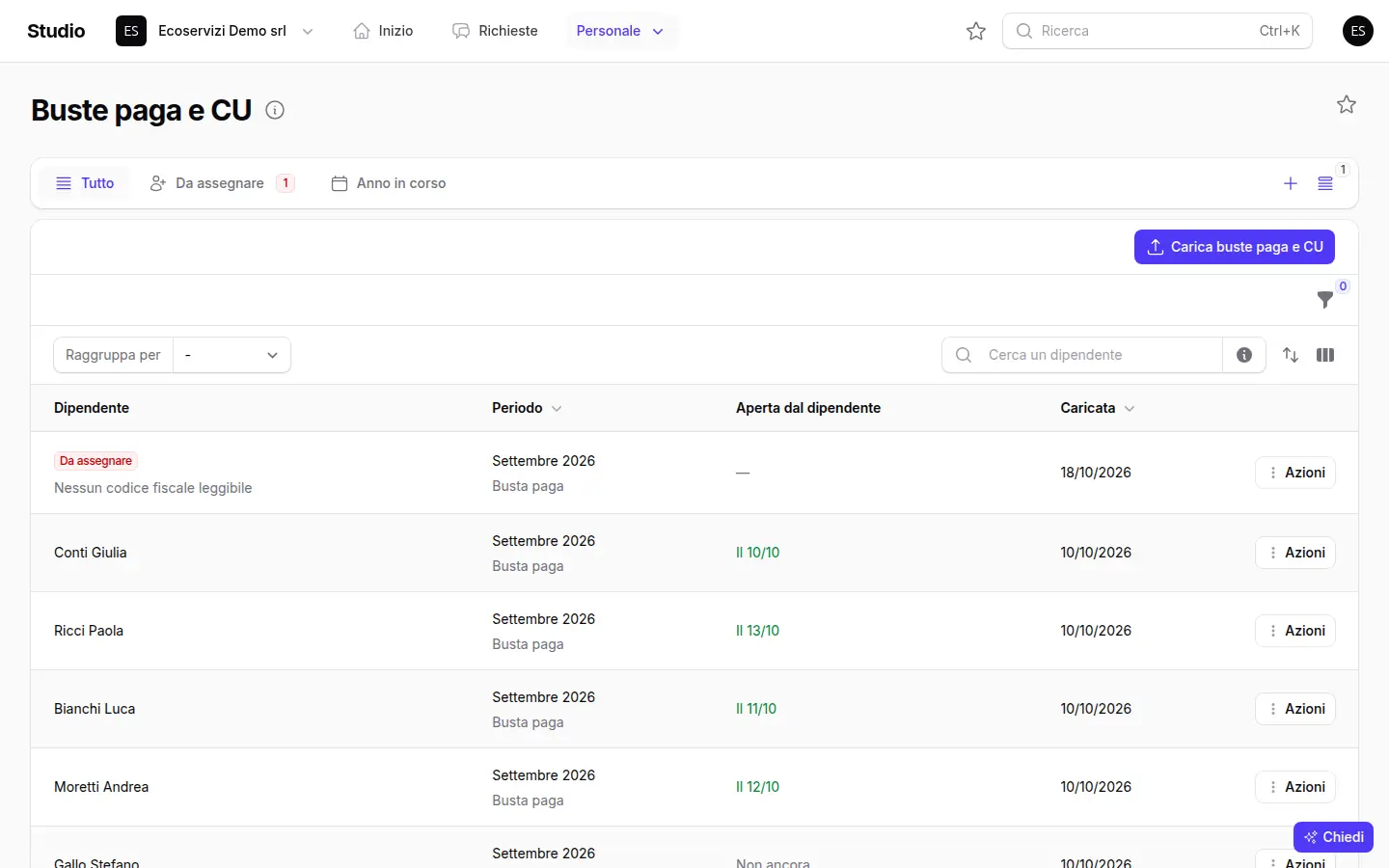Open the saved views list icon
The width and height of the screenshot is (1389, 868).
(x=1325, y=183)
